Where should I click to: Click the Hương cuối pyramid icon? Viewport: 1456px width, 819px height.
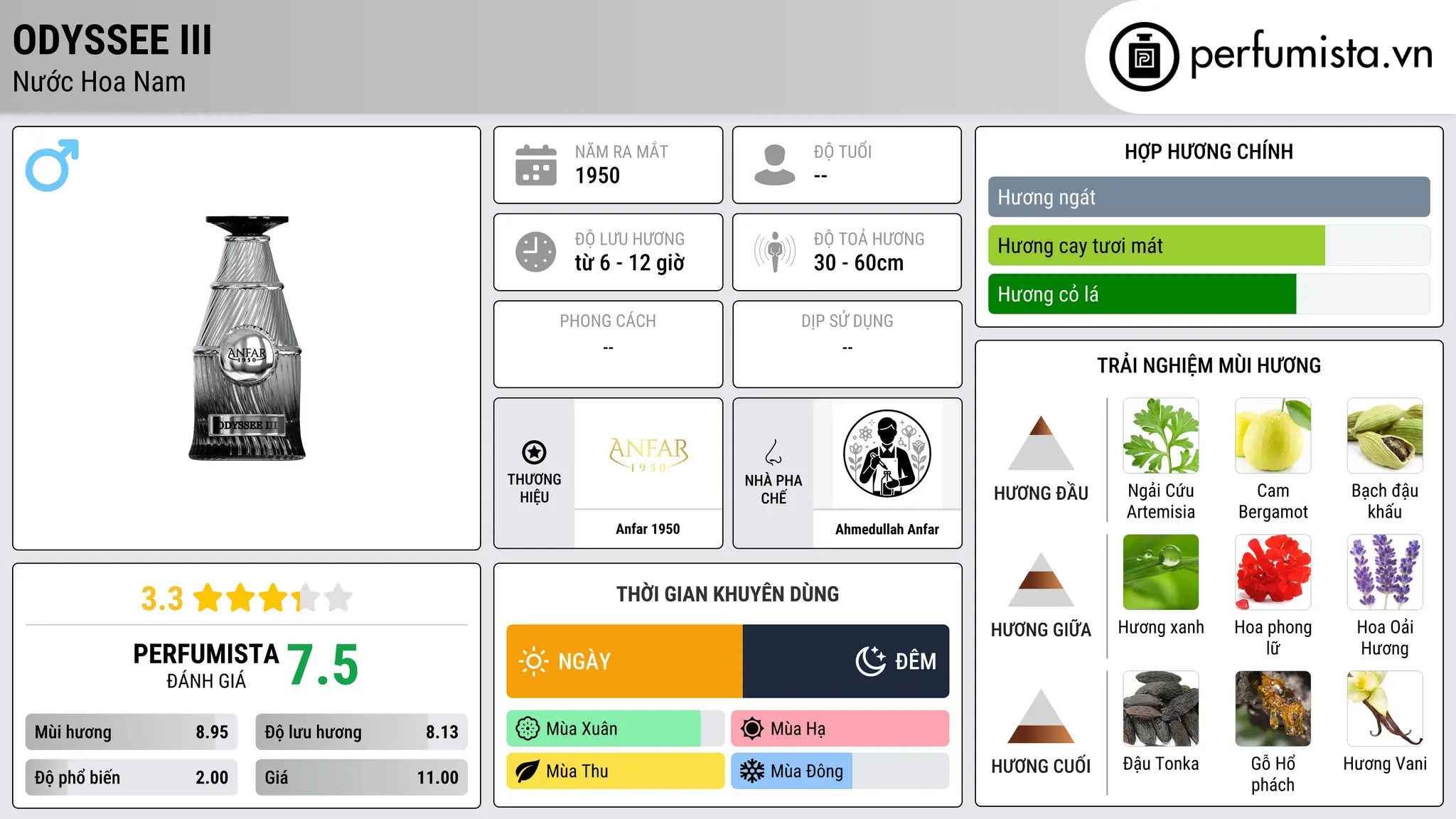tap(1041, 715)
